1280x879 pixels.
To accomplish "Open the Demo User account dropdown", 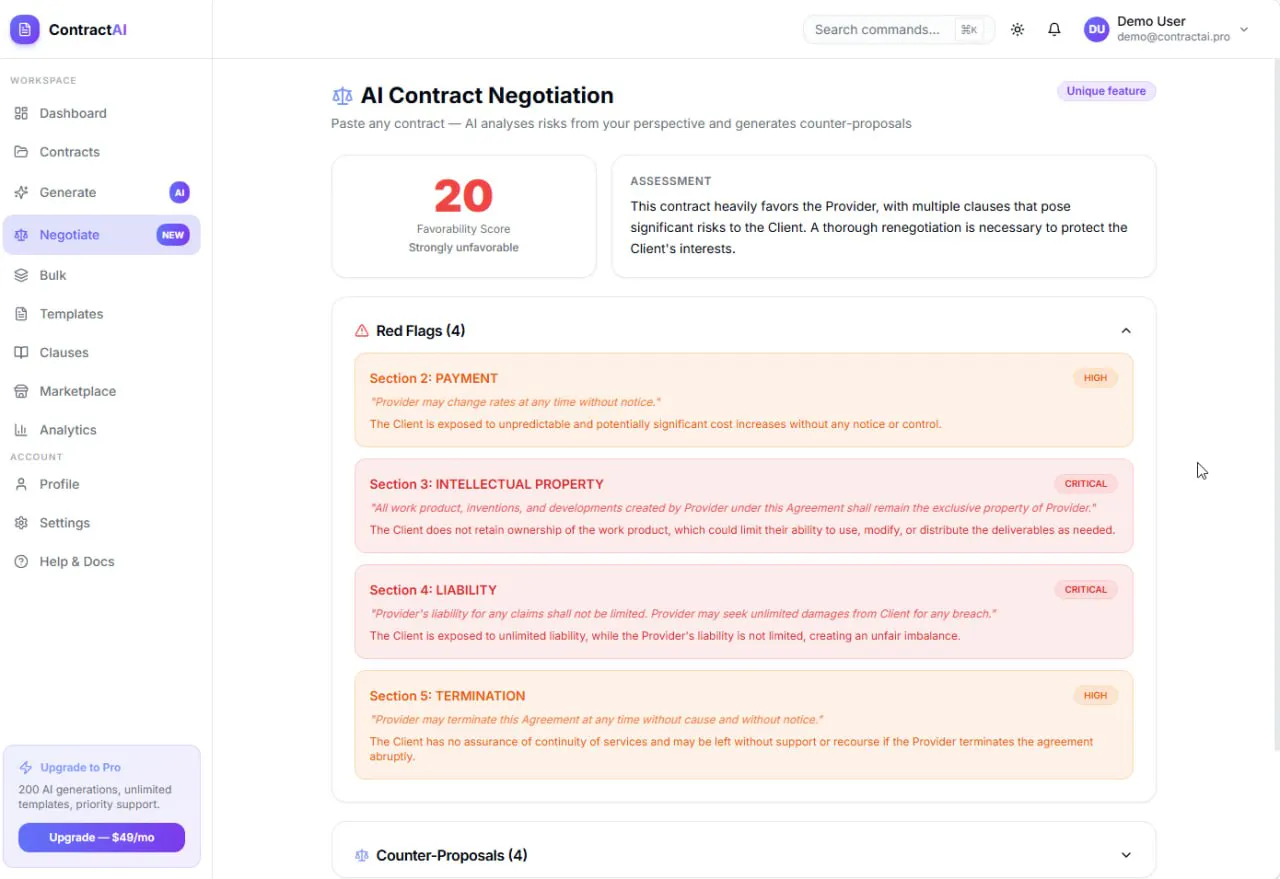I will coord(1168,29).
